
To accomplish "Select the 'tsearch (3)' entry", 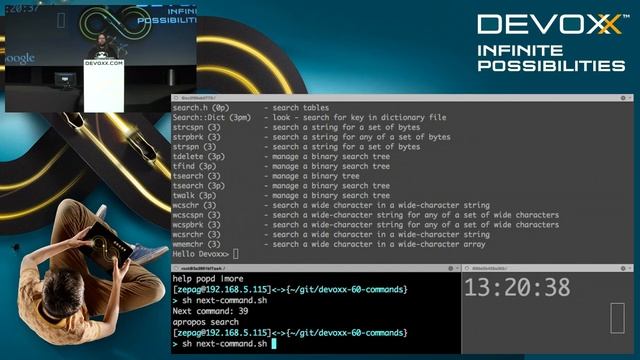I will (x=196, y=176).
